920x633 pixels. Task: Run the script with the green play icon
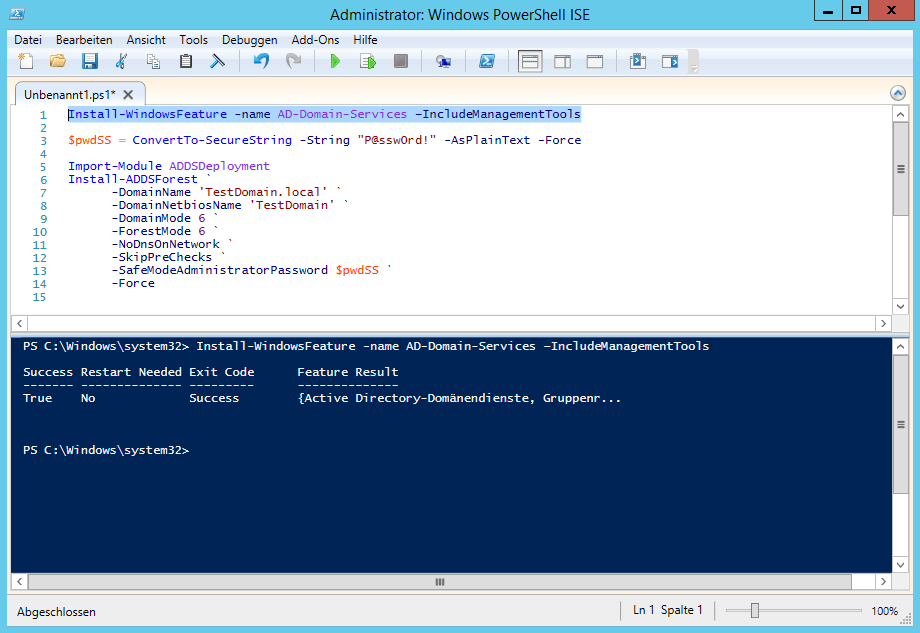(x=335, y=62)
